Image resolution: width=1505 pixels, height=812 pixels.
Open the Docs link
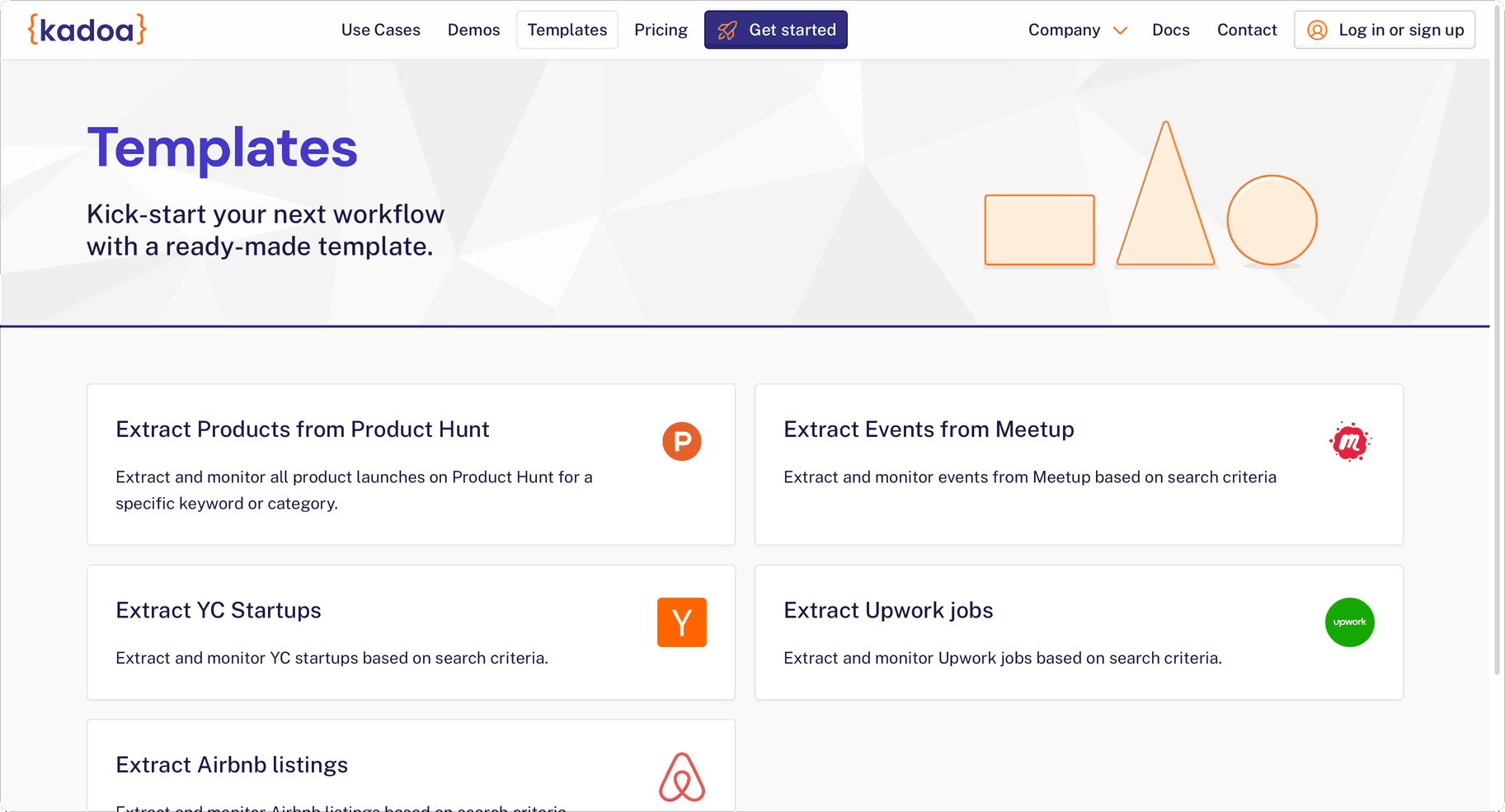(1170, 31)
